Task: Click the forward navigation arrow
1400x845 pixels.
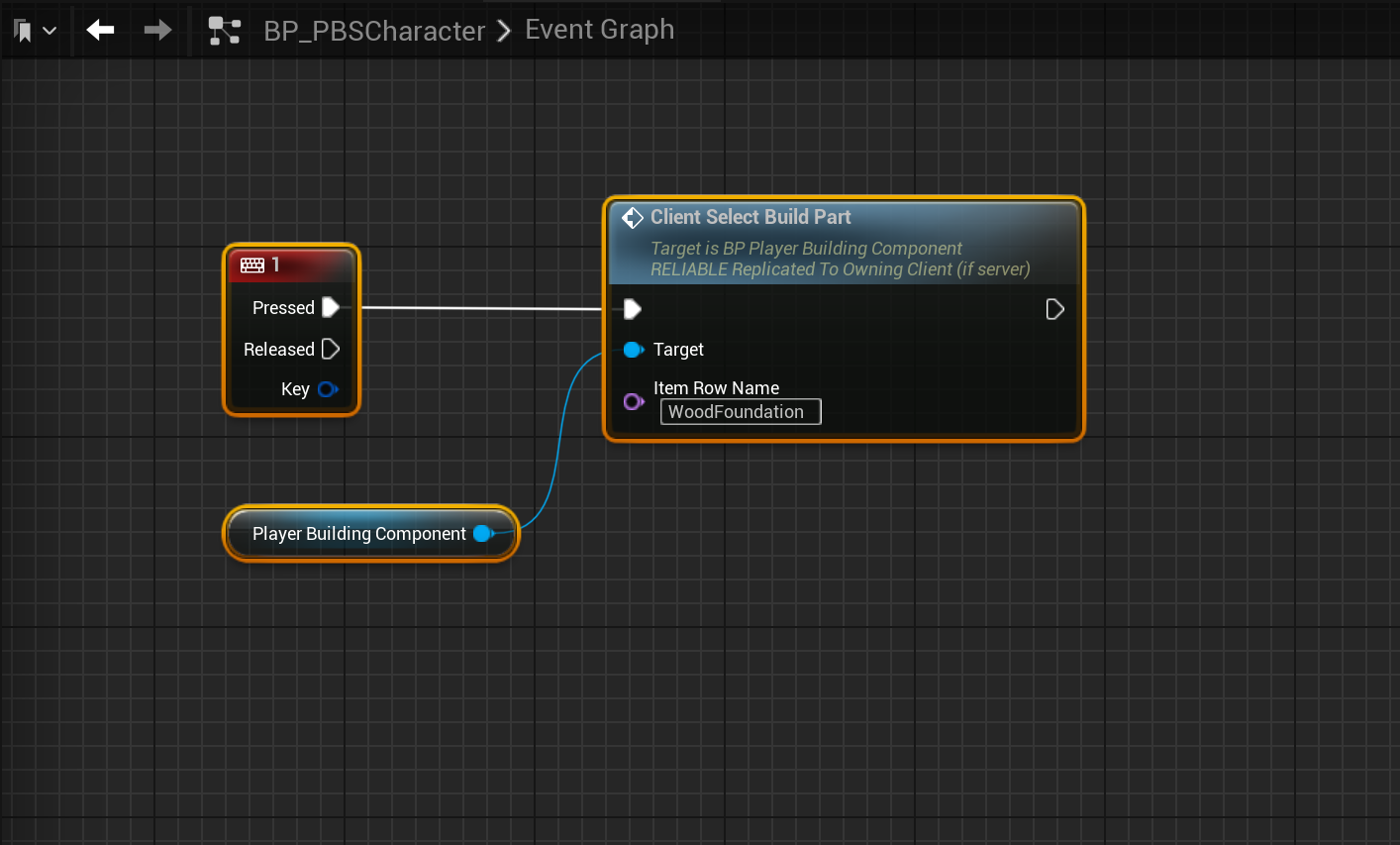Action: point(157,31)
